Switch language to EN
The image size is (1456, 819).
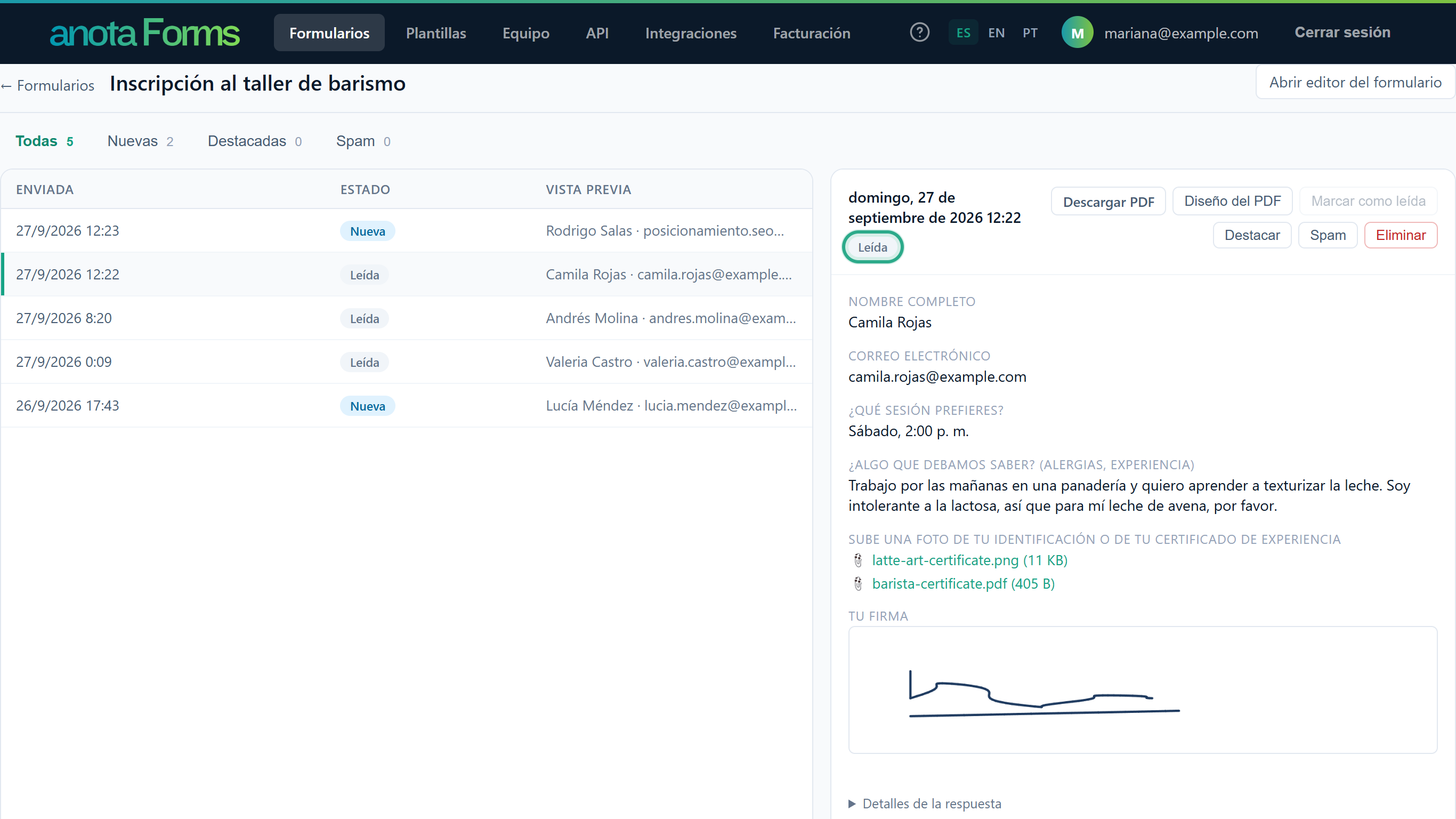click(997, 33)
